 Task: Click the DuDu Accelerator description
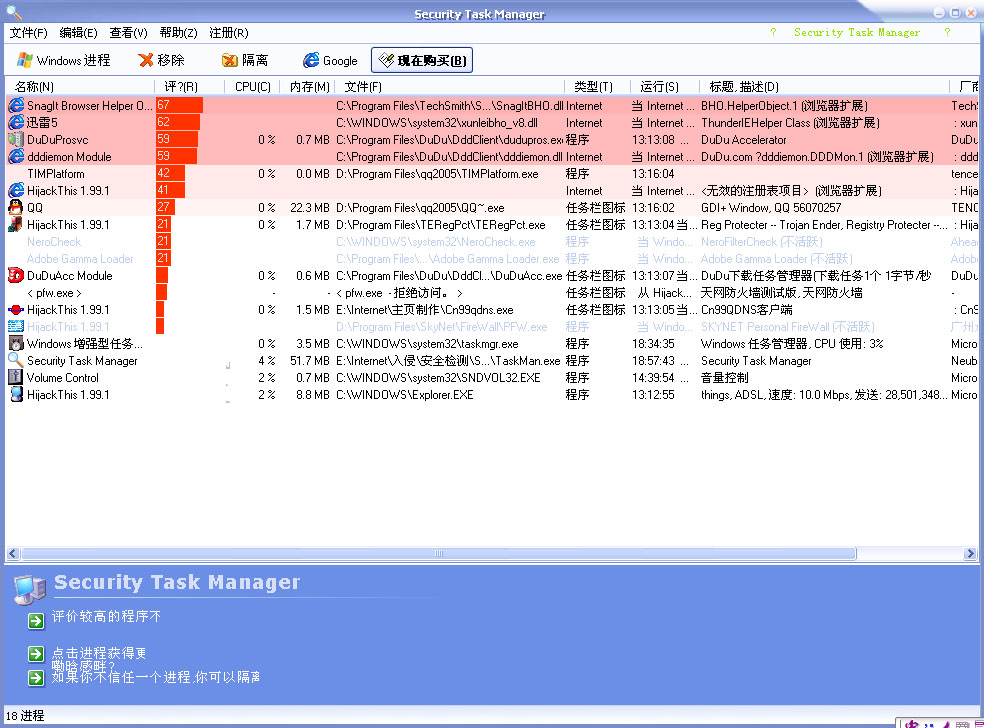[744, 140]
